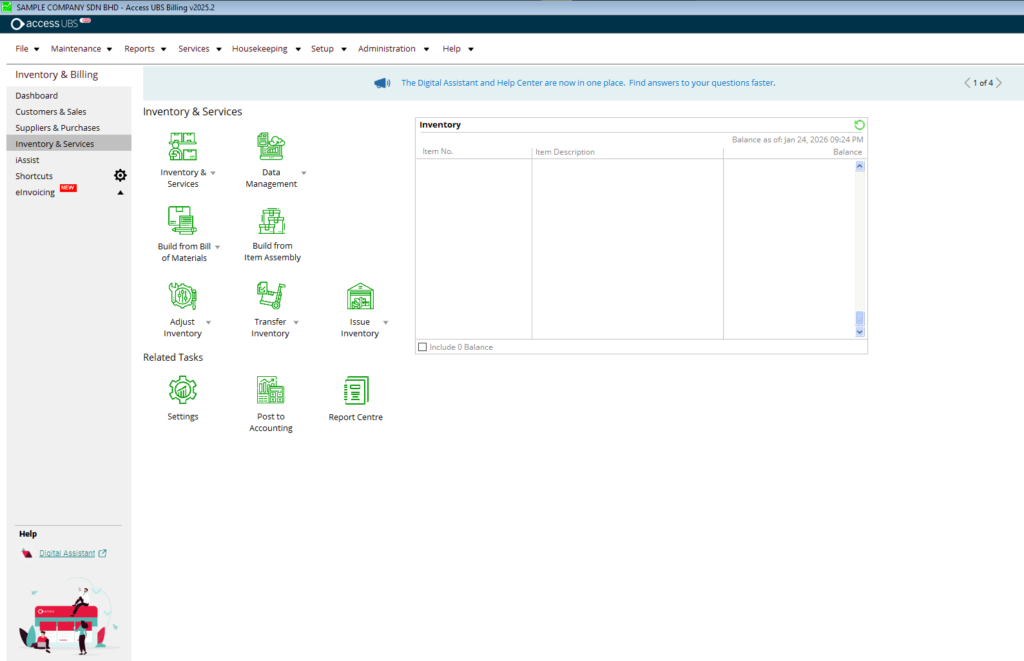This screenshot has width=1024, height=661.
Task: Launch Issue Inventory
Action: (x=359, y=297)
